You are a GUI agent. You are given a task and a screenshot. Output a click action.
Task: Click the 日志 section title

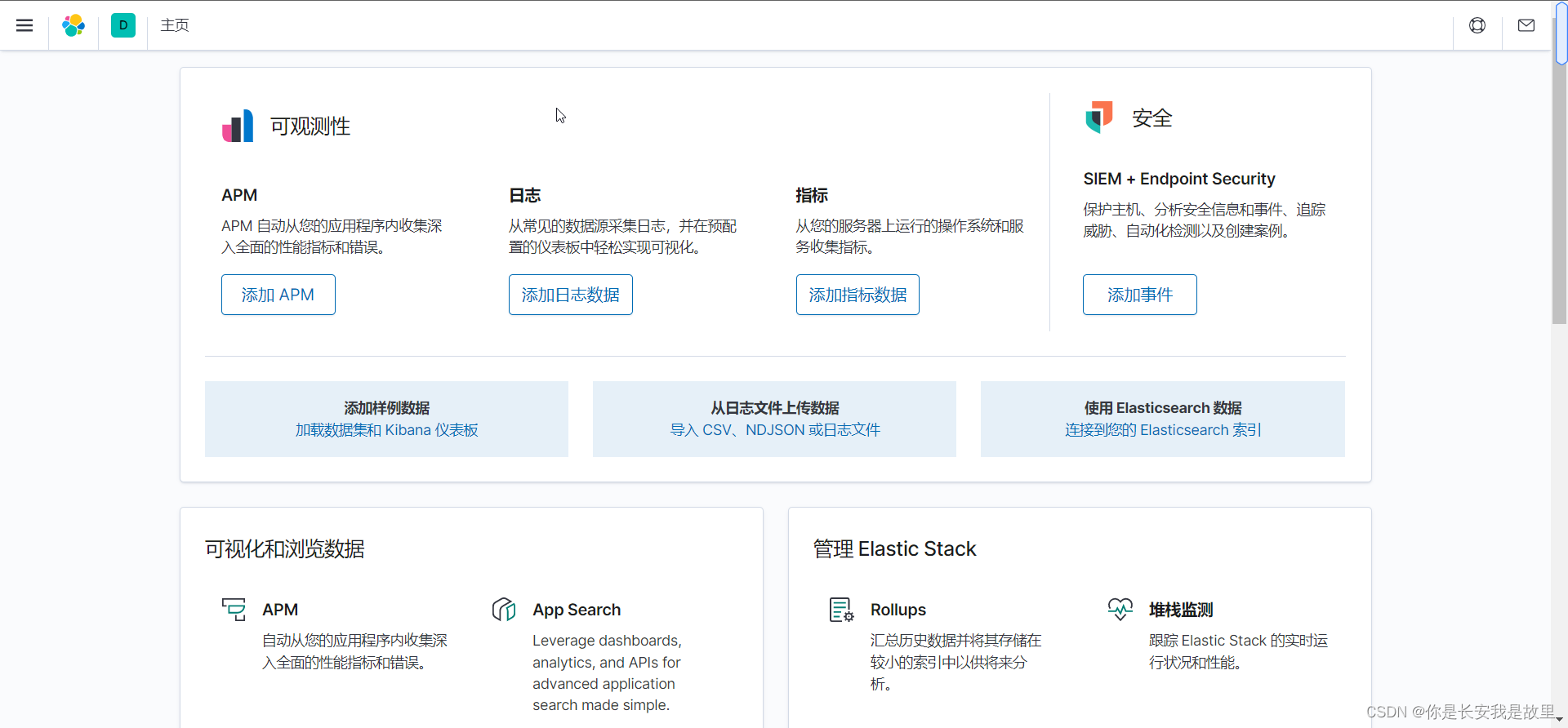coord(525,195)
